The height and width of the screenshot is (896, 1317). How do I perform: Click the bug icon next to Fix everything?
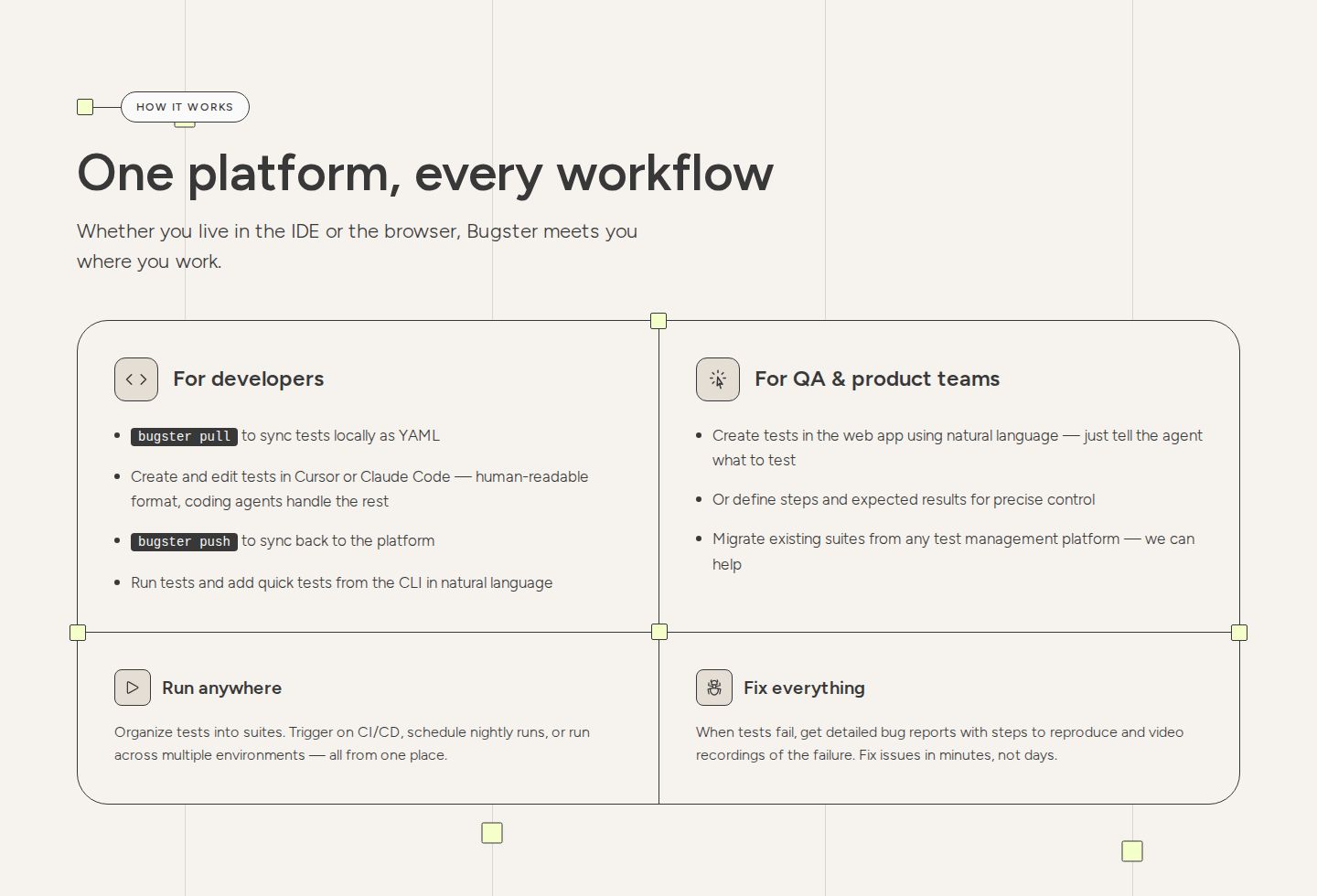pyautogui.click(x=714, y=688)
